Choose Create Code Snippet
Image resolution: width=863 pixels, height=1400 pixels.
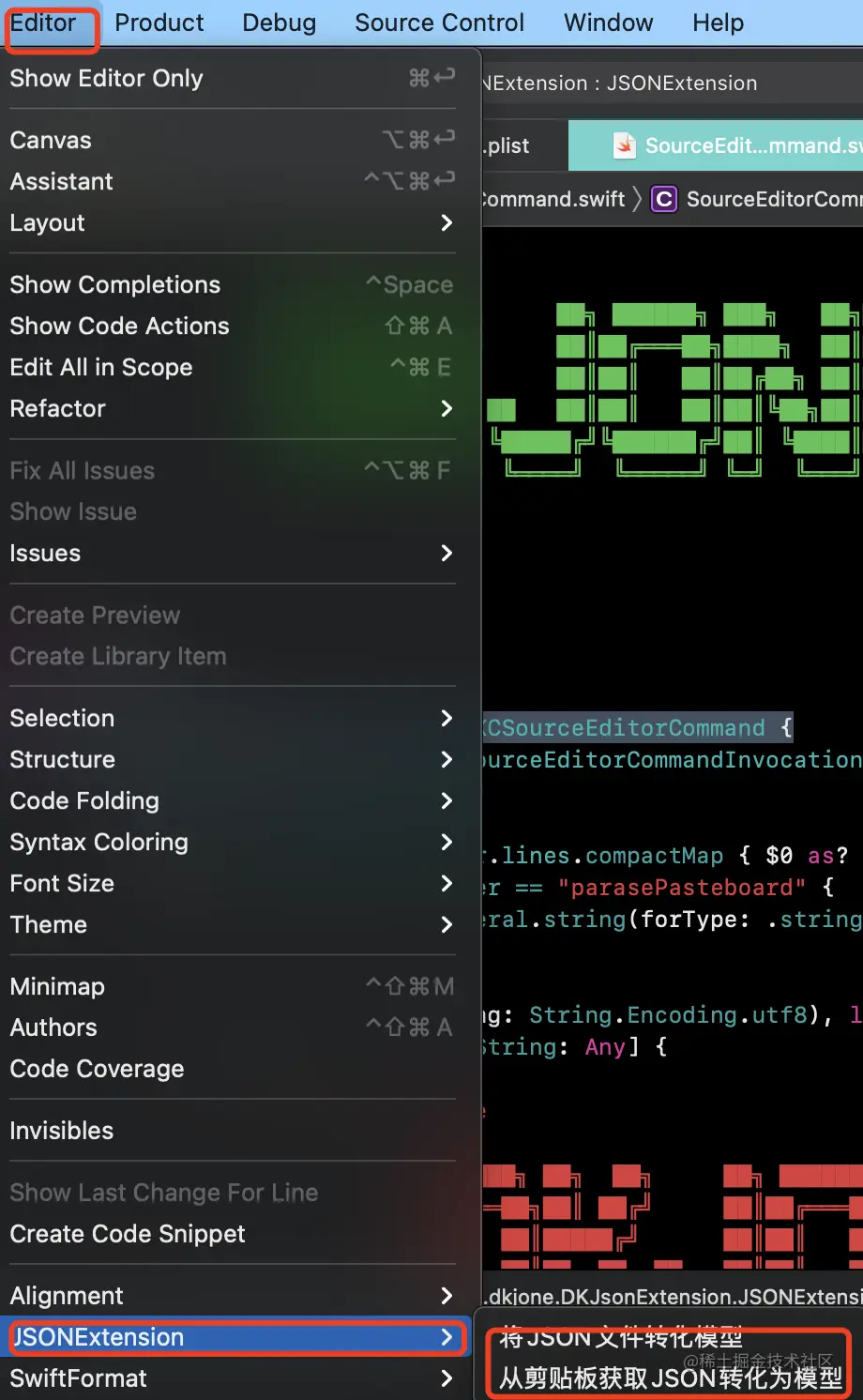(232, 1234)
